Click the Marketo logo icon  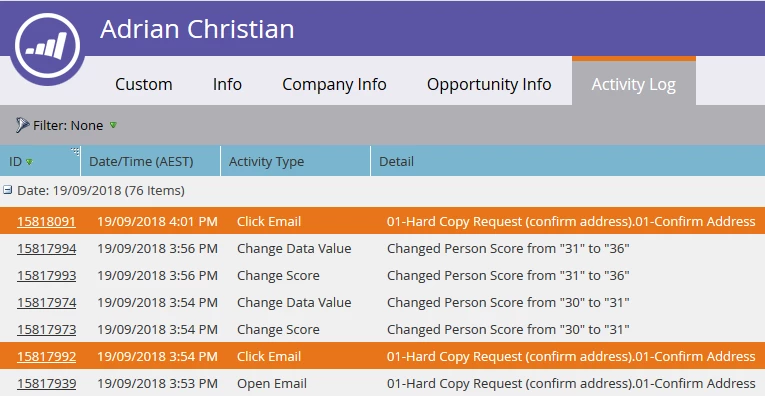(x=47, y=47)
